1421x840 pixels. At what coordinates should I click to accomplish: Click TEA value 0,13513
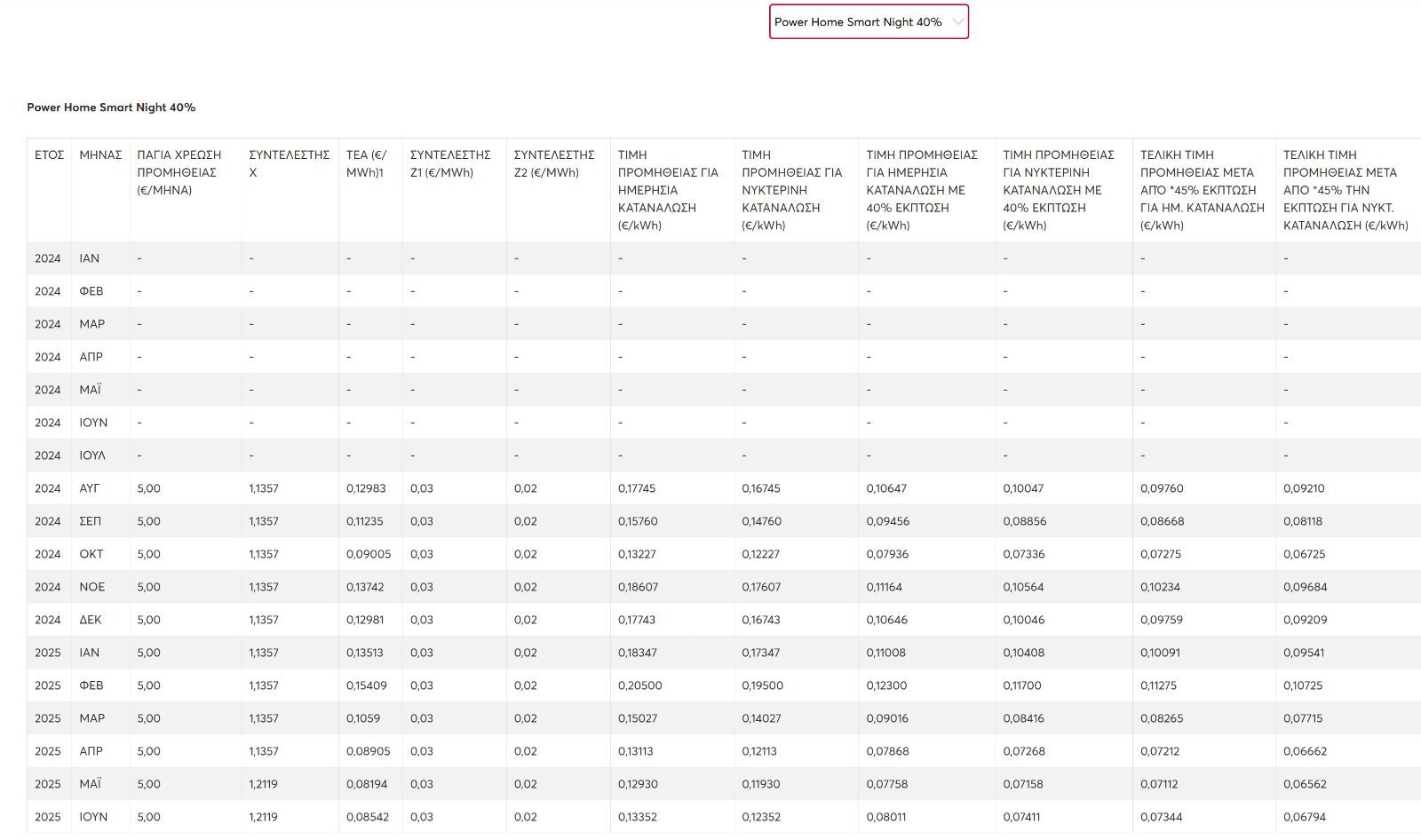[365, 653]
